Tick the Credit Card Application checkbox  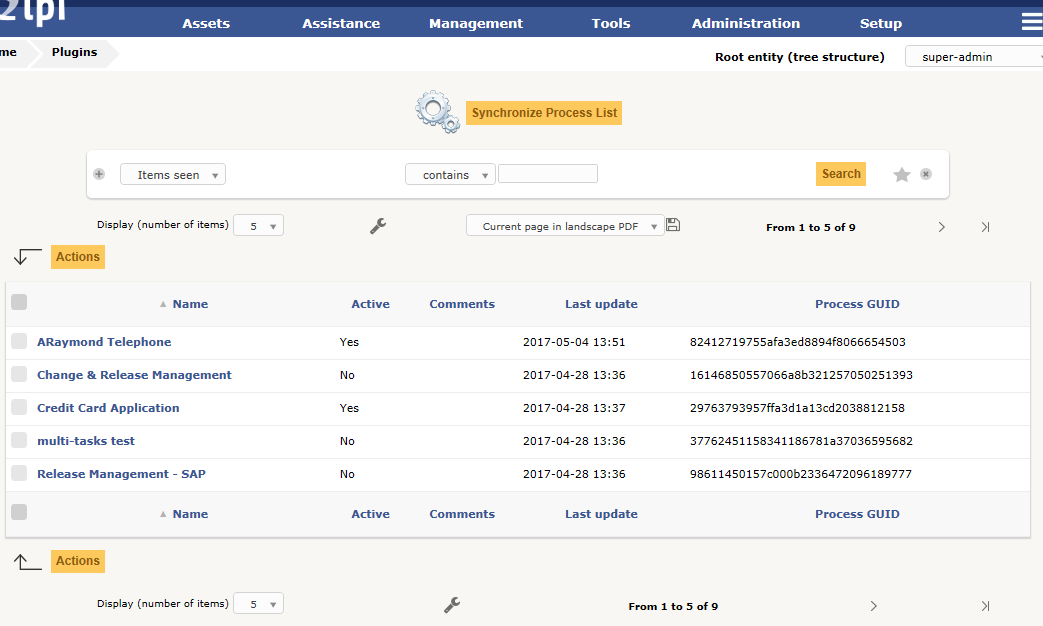click(x=19, y=408)
